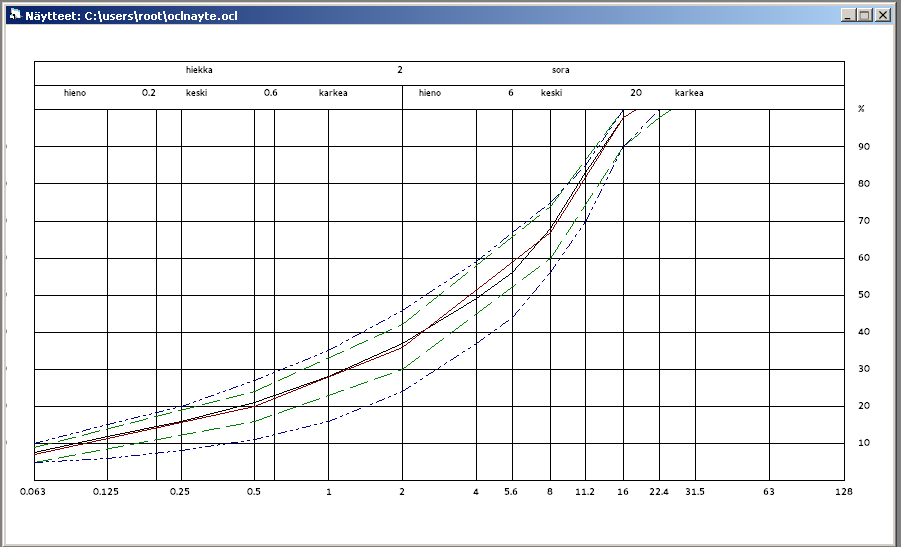Click the '0.25' sieve size label
Viewport: 901px width, 547px height.
click(180, 492)
